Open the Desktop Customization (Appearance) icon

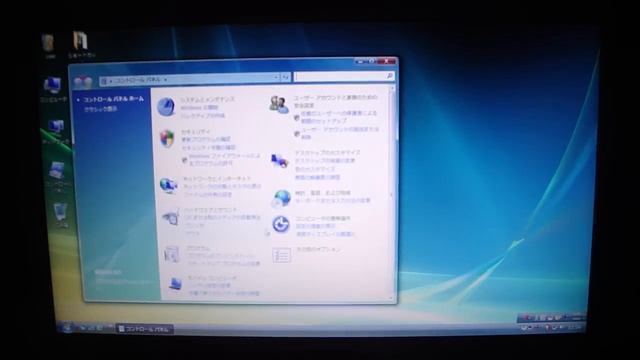click(280, 160)
